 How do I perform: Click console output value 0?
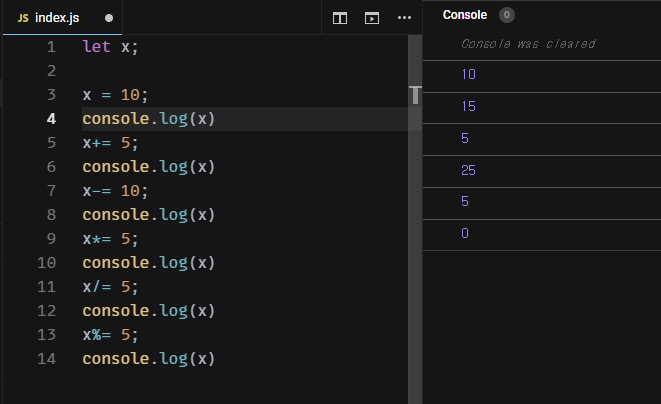(x=465, y=233)
